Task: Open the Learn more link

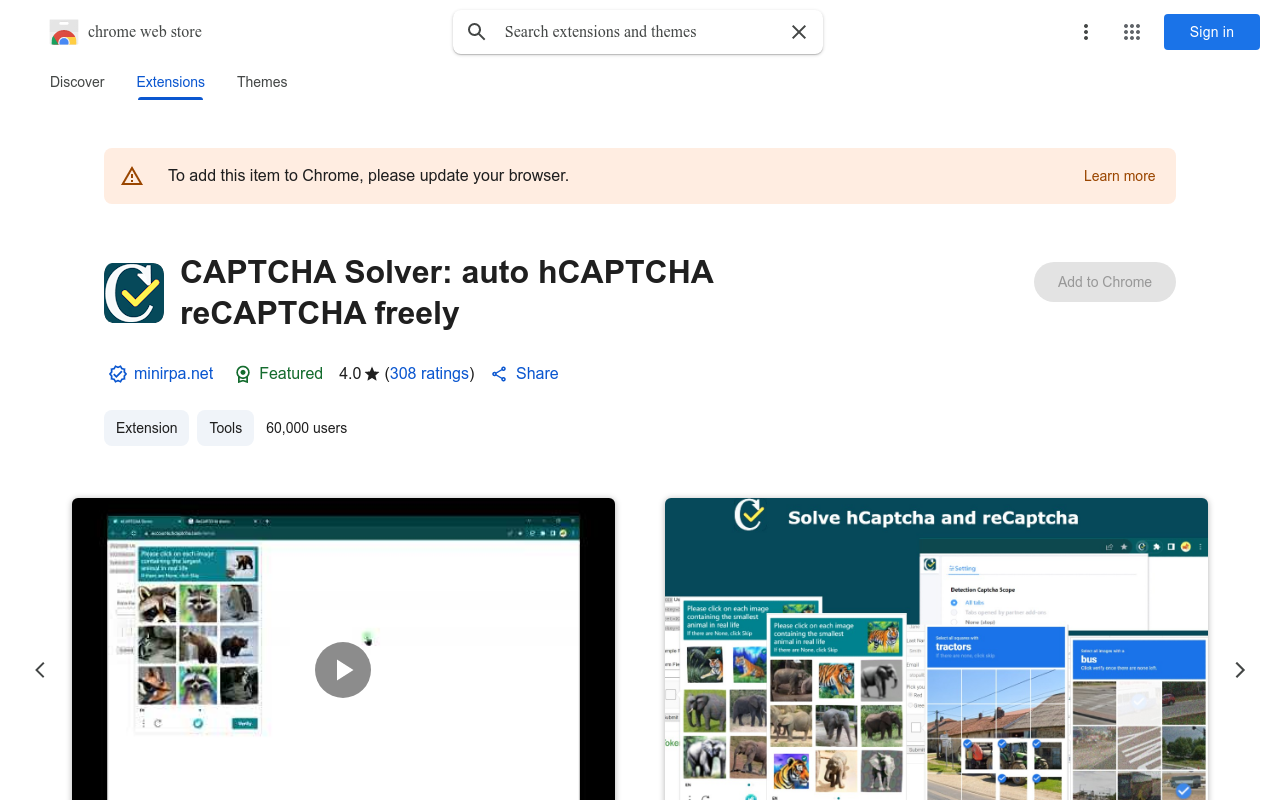Action: [1119, 176]
